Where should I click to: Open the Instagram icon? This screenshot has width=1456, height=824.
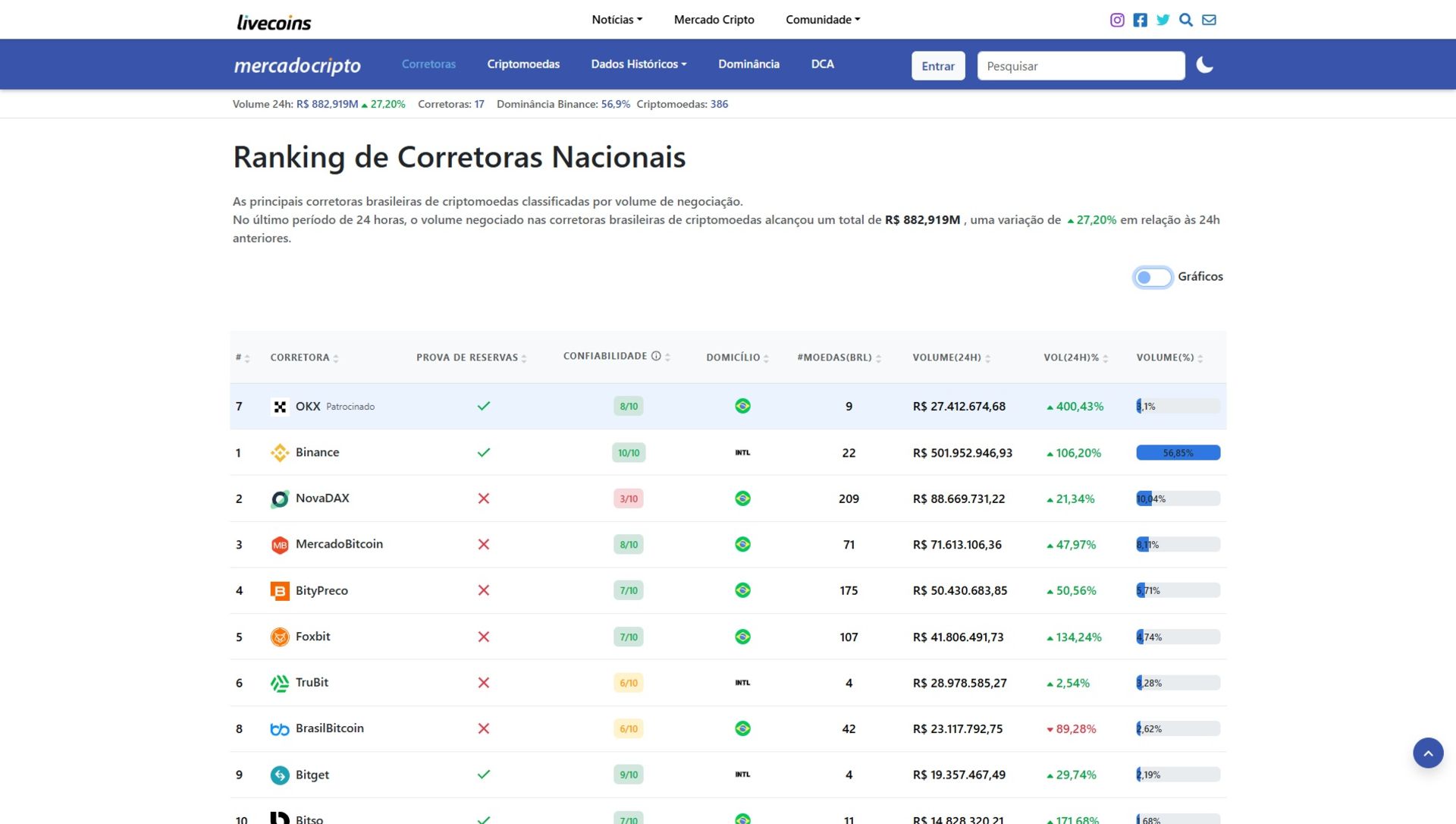(1116, 20)
